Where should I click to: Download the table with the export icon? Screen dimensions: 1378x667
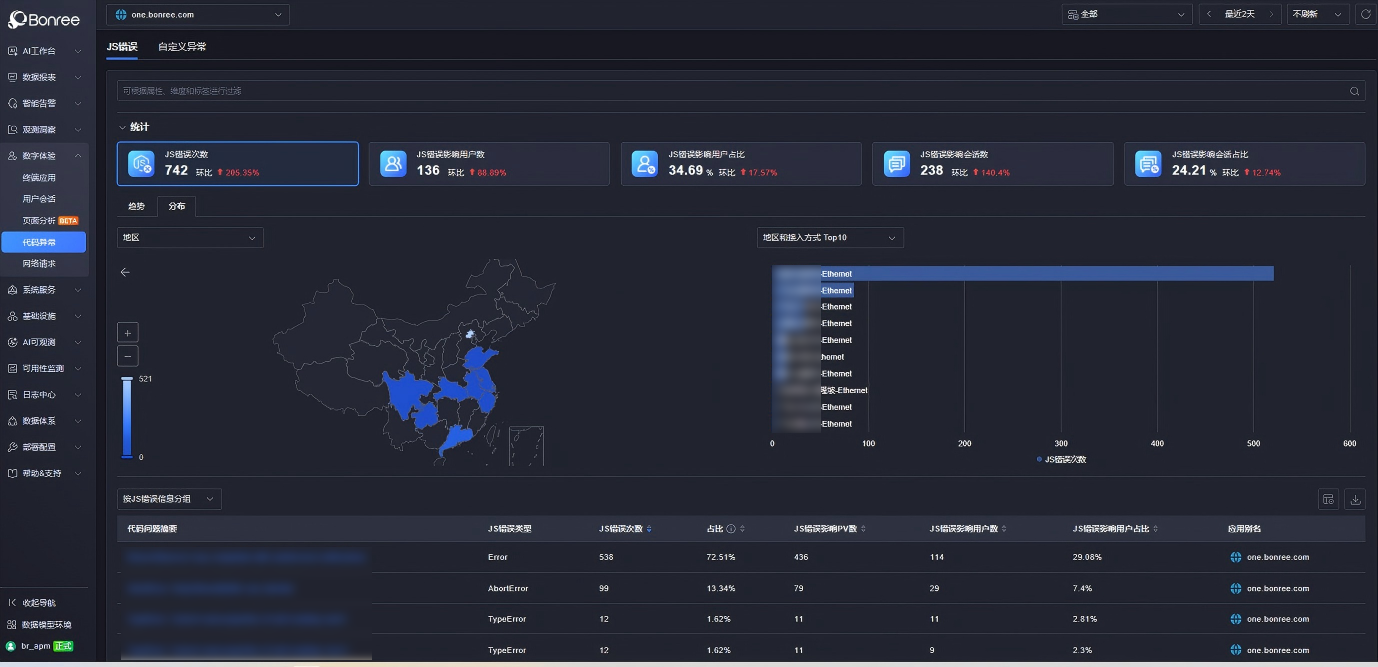[1355, 499]
